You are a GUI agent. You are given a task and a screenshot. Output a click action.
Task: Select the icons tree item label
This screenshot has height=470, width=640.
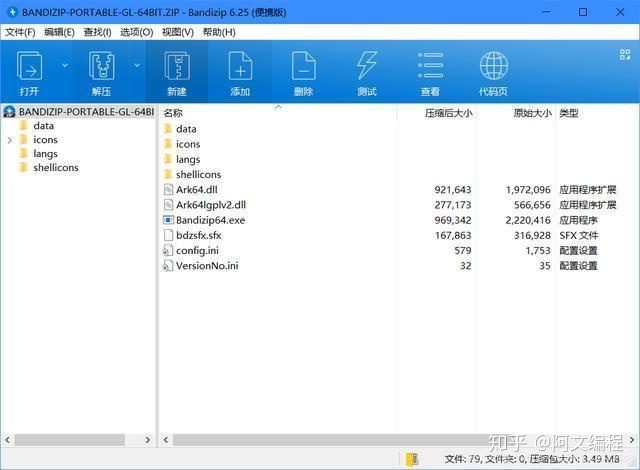click(45, 140)
